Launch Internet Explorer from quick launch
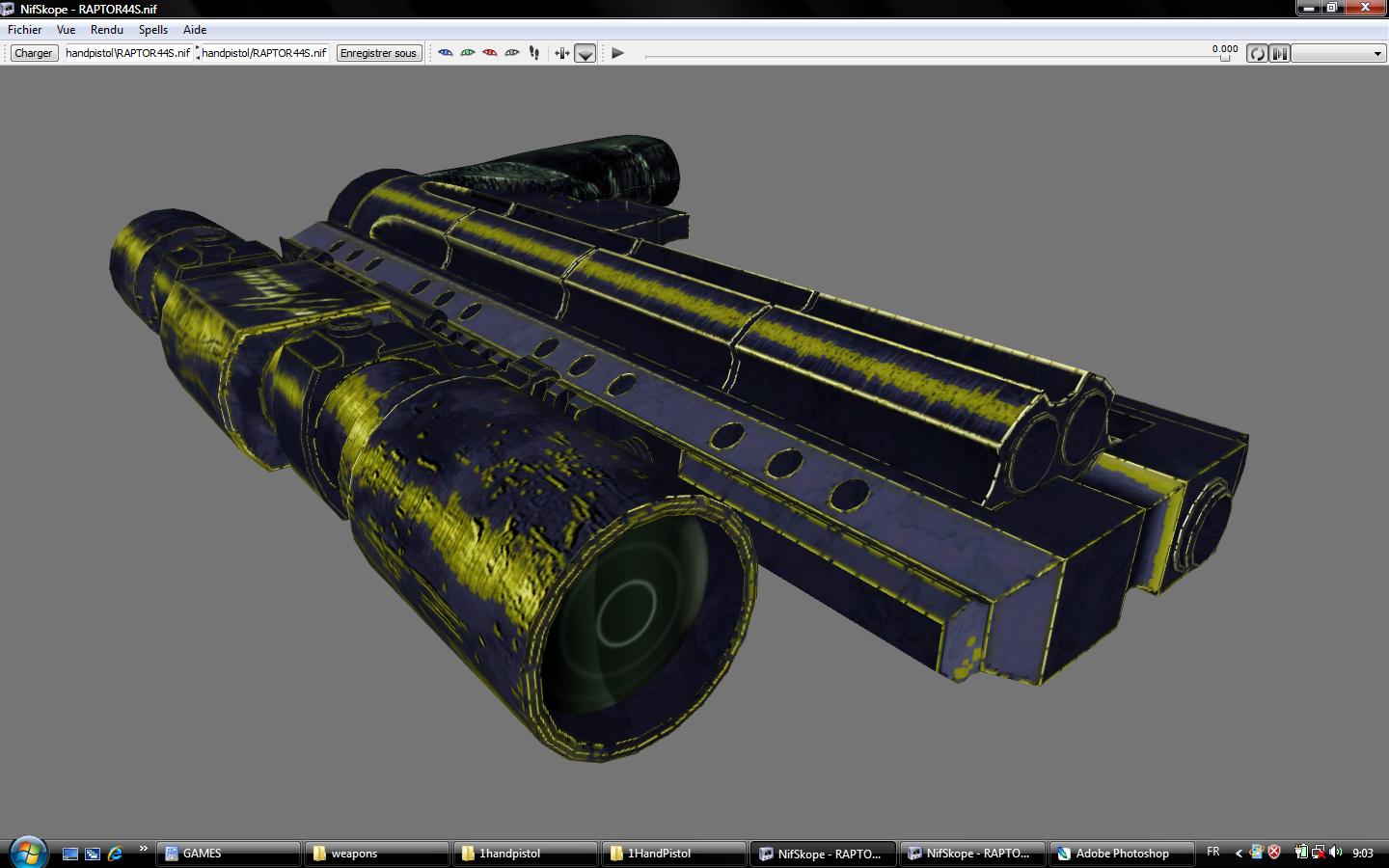The image size is (1389, 868). [116, 854]
